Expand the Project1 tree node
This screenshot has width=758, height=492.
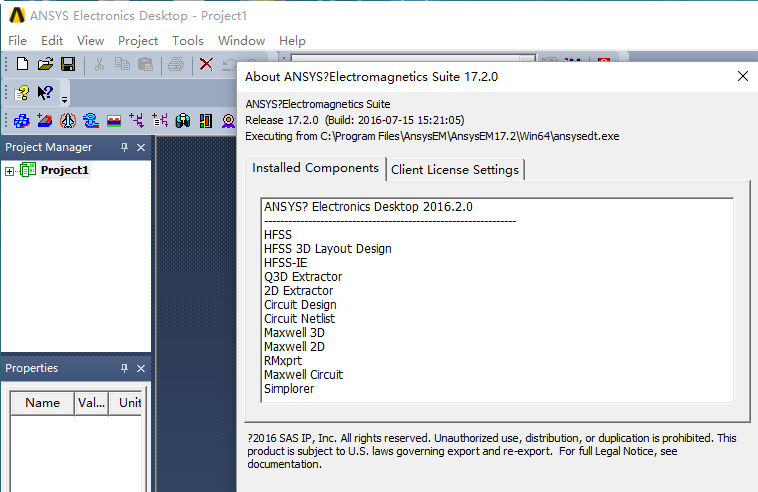9,171
